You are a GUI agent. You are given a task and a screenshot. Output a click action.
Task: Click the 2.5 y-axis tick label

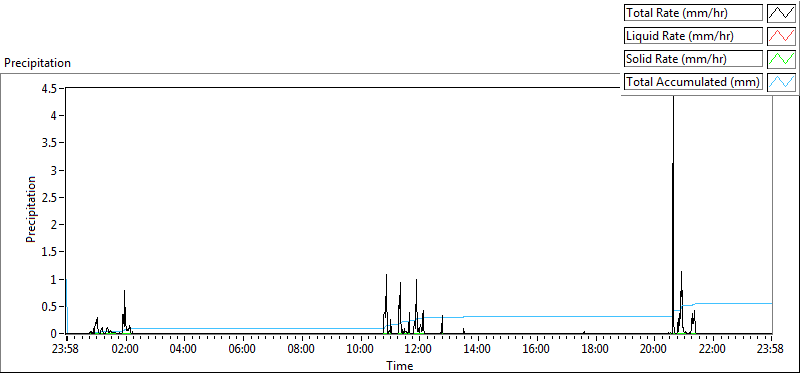(x=51, y=197)
